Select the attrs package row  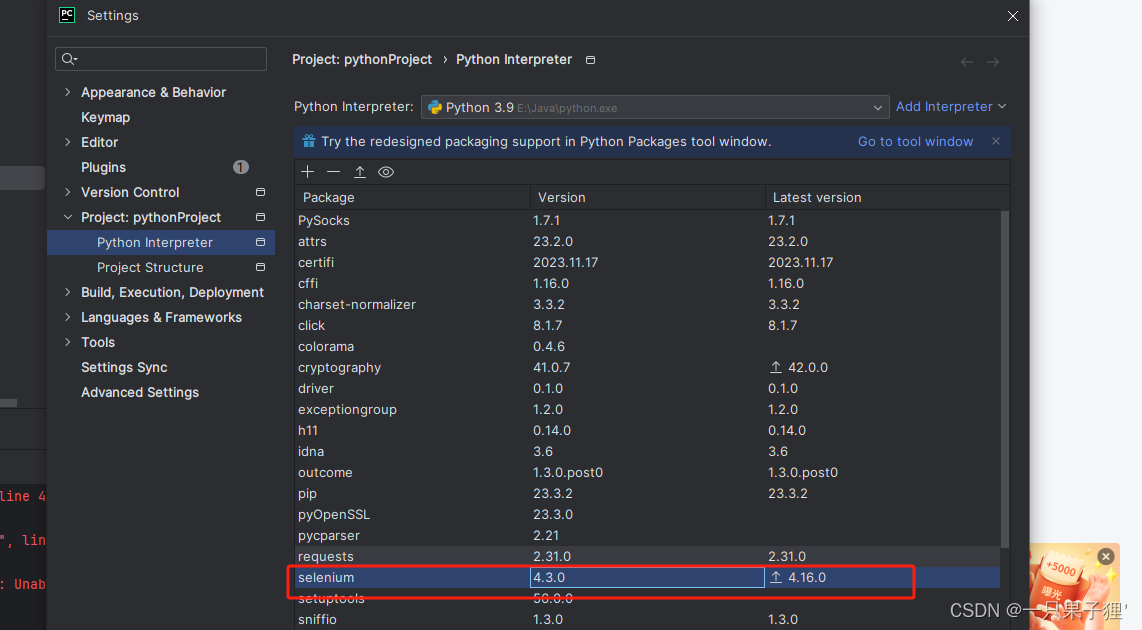[647, 241]
